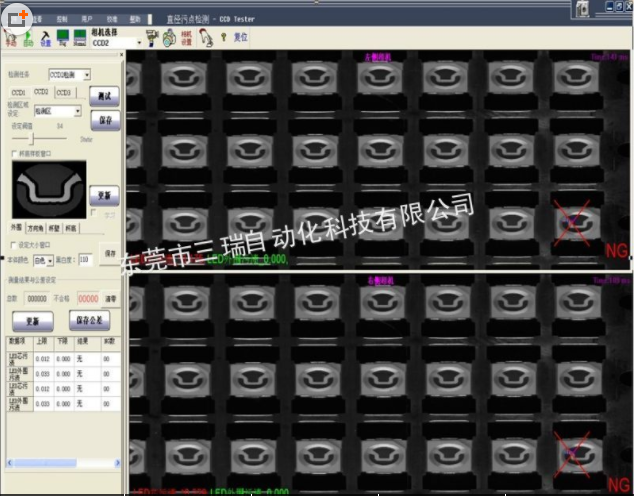
Task: Open the 相机选择 CCD2 dropdown
Action: click(x=139, y=43)
